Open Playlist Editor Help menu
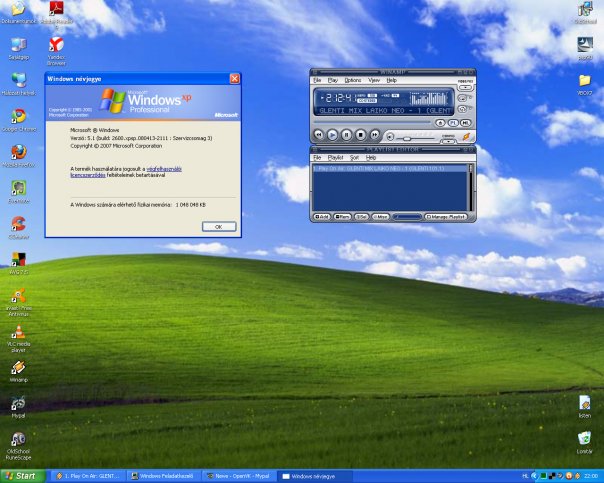Viewport: 604px width, 483px height. (x=371, y=158)
